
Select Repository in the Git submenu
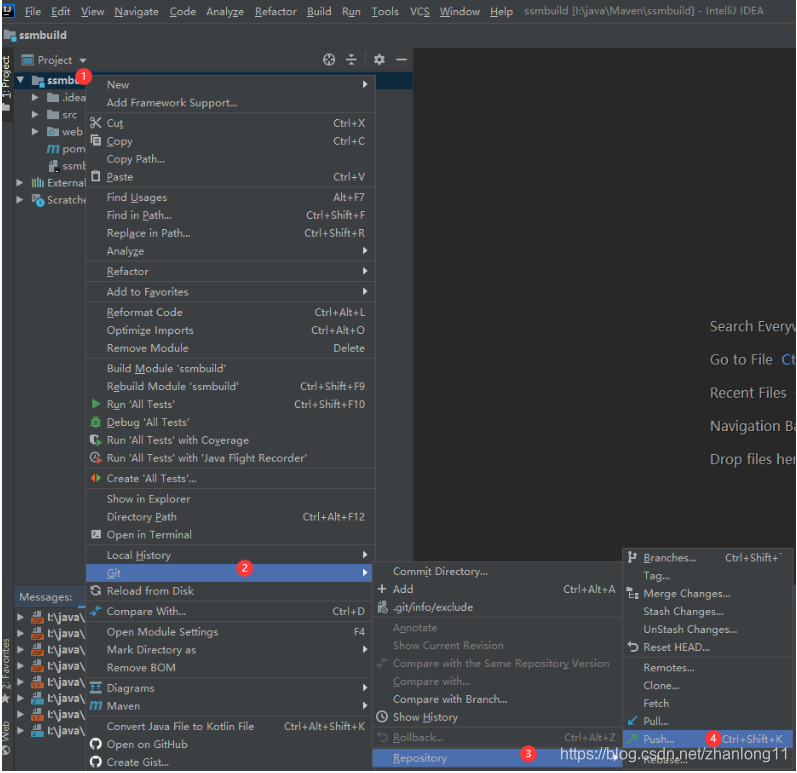click(x=497, y=758)
